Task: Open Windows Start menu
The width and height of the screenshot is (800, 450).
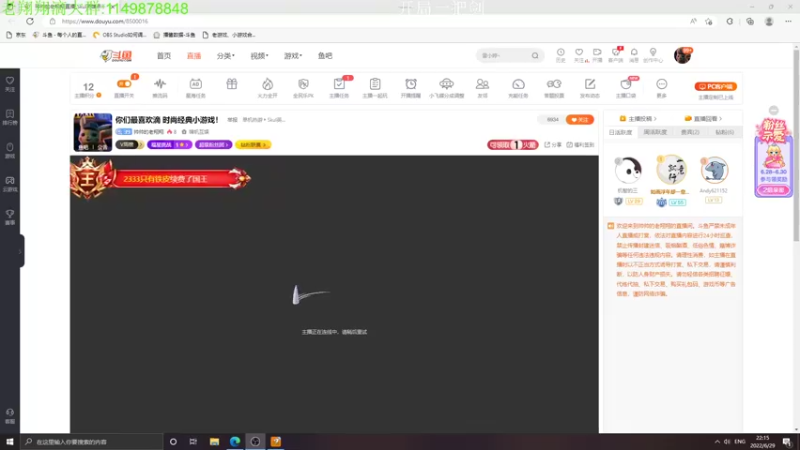Action: coord(10,441)
